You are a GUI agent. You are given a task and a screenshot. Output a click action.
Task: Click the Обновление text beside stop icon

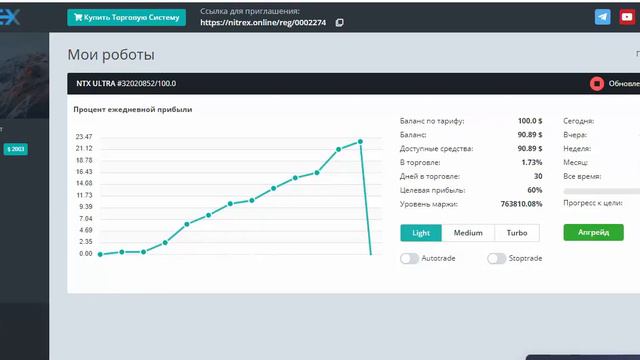[x=624, y=84]
